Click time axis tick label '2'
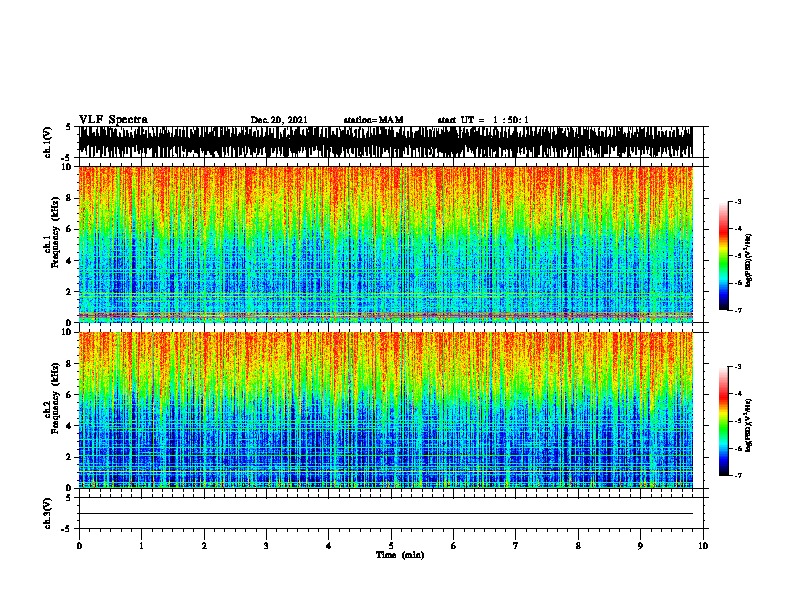 coord(204,546)
